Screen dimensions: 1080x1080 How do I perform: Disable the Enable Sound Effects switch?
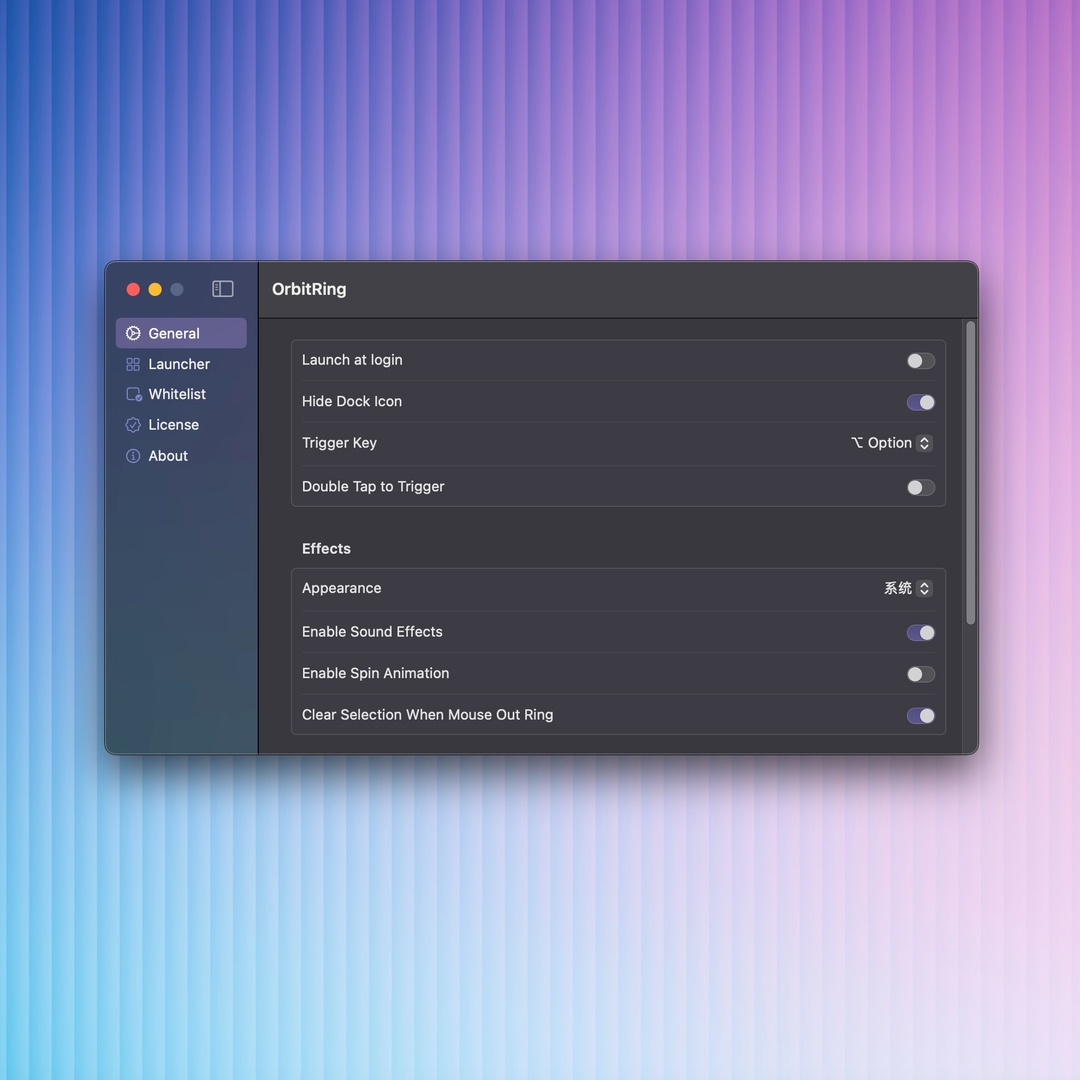(920, 633)
